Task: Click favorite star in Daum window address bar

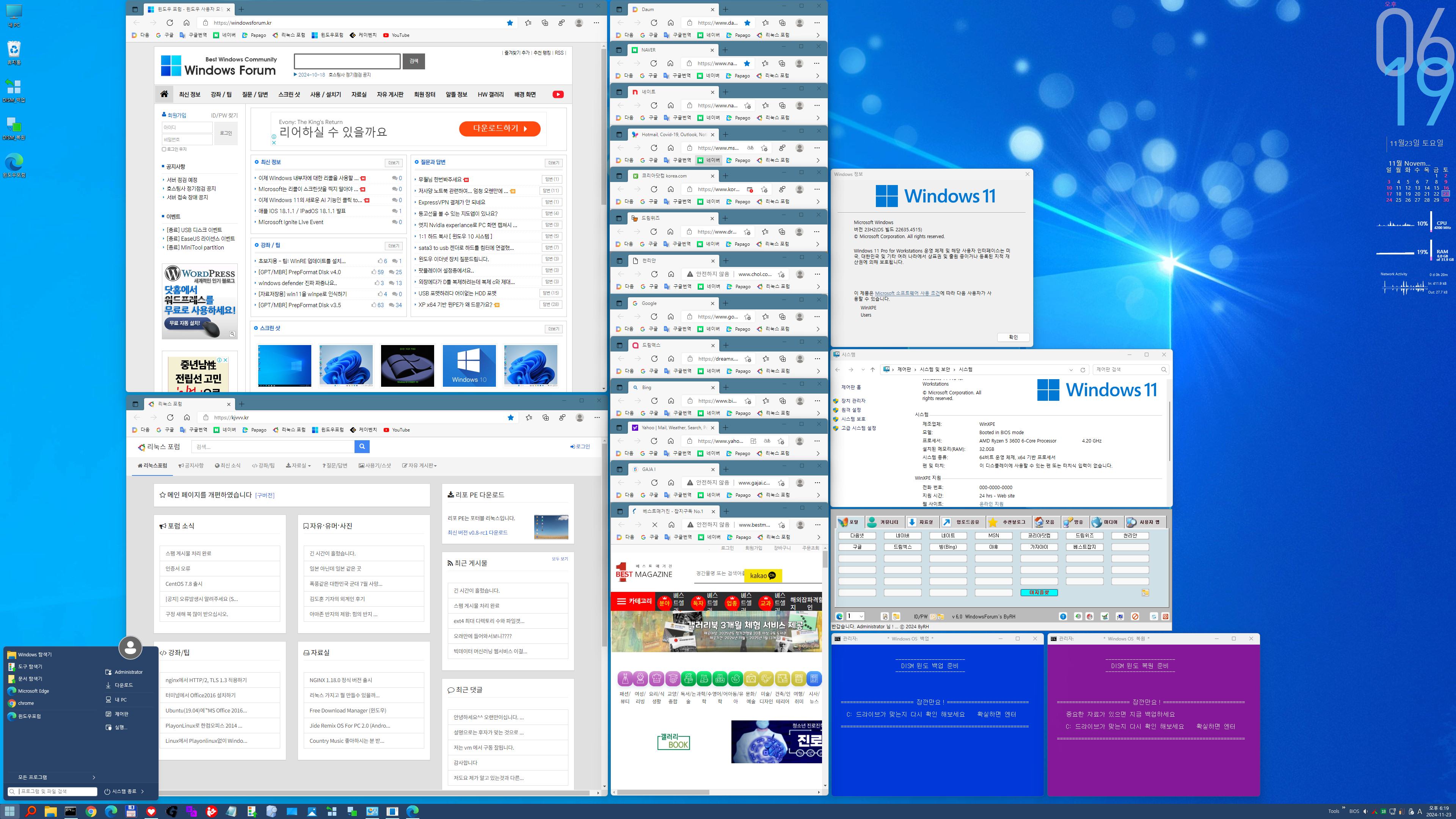Action: (747, 23)
